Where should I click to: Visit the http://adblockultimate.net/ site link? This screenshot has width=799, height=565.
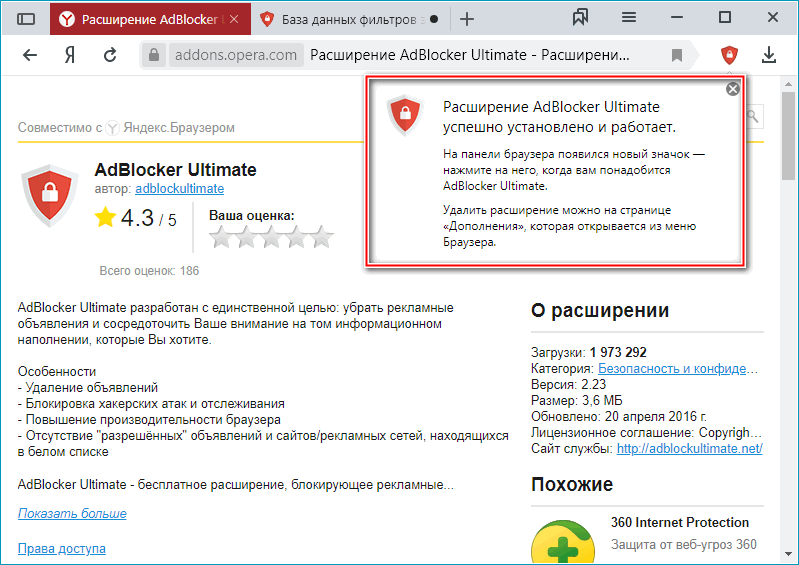pos(689,448)
